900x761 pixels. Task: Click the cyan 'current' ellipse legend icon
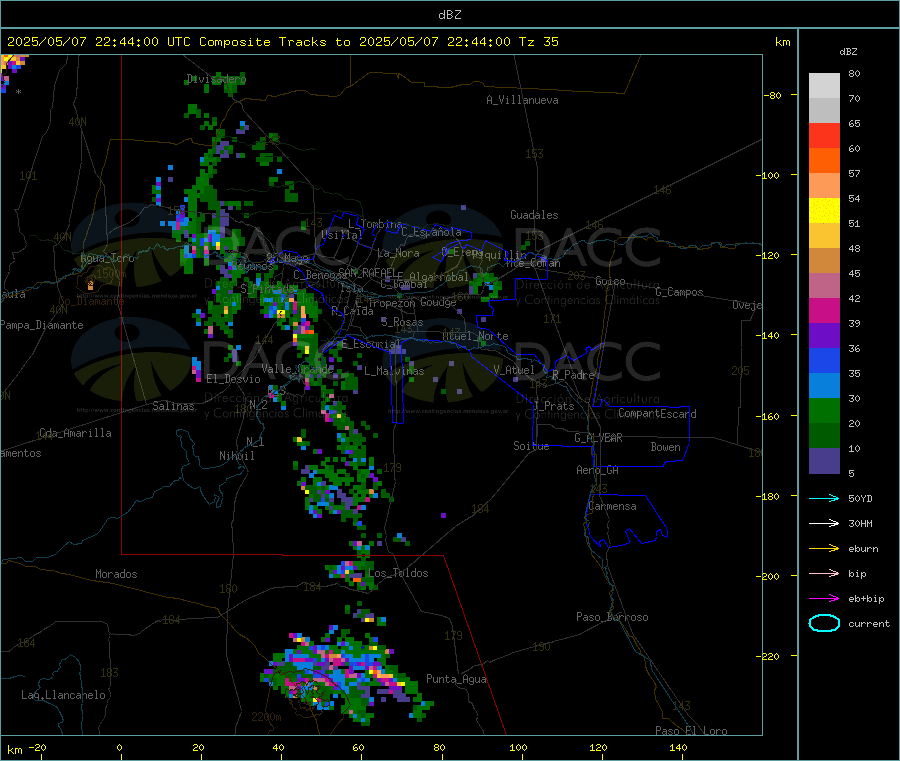tap(824, 623)
